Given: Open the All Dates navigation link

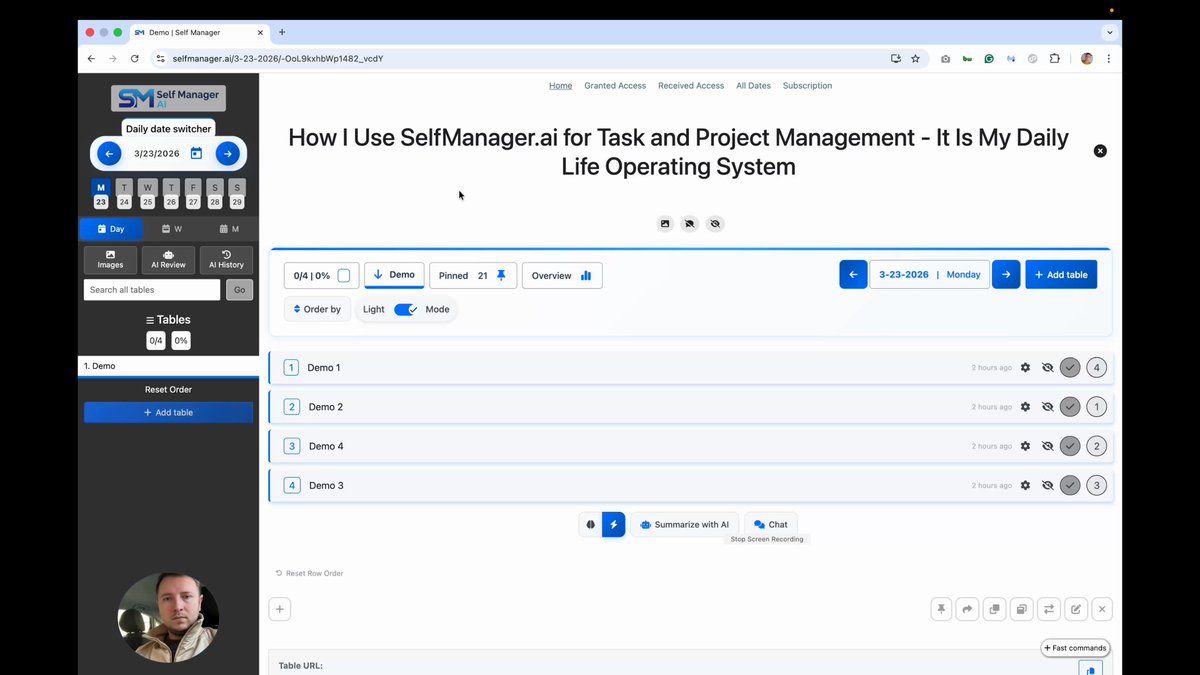Looking at the screenshot, I should (x=753, y=86).
